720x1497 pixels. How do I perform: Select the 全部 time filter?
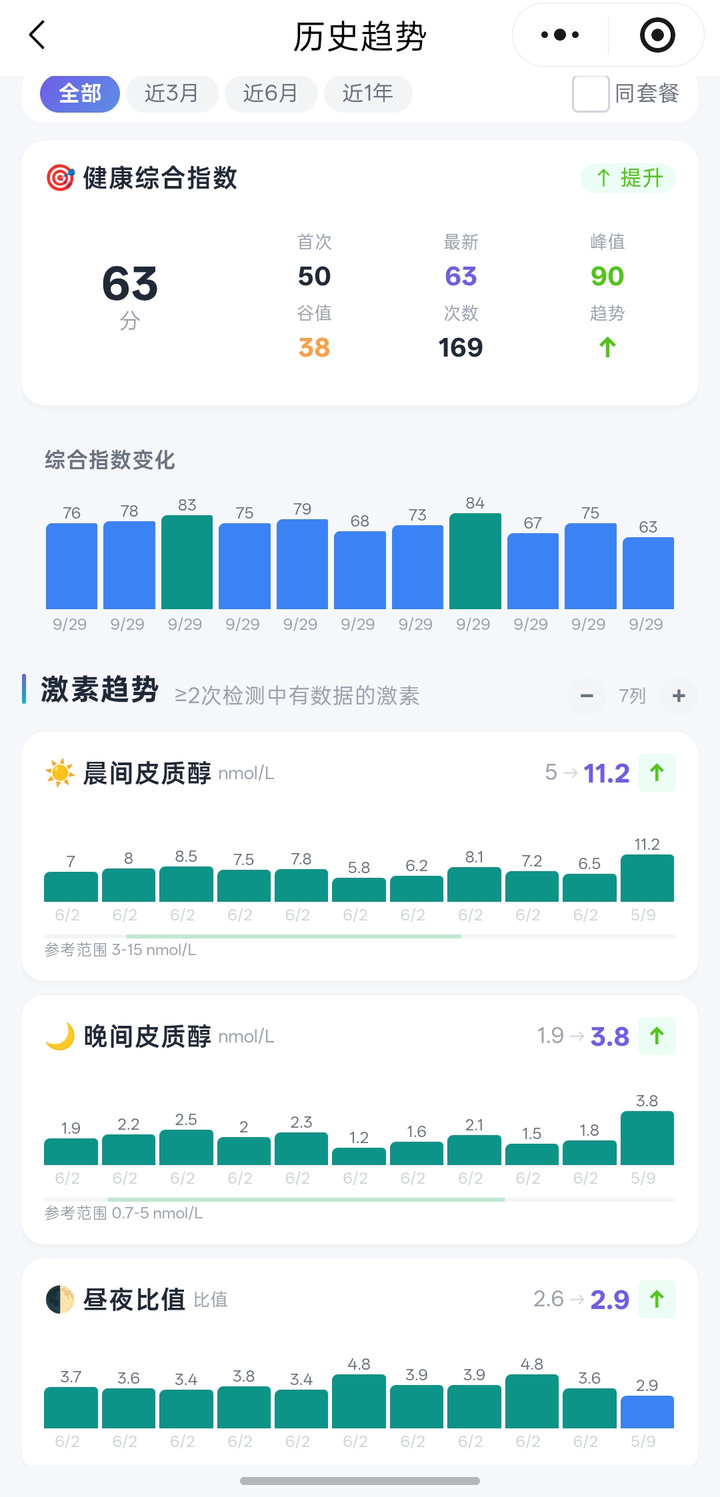tap(80, 94)
